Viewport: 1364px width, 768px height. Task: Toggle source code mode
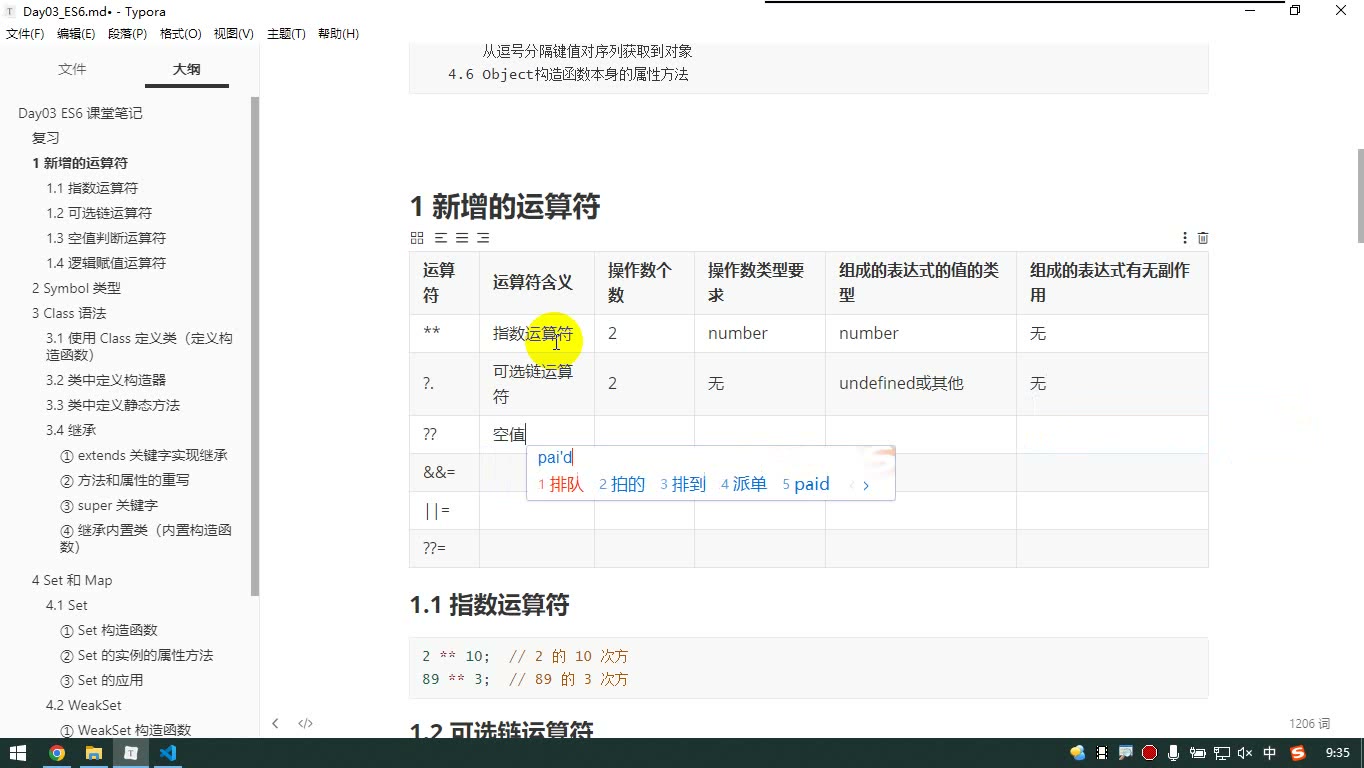click(306, 723)
